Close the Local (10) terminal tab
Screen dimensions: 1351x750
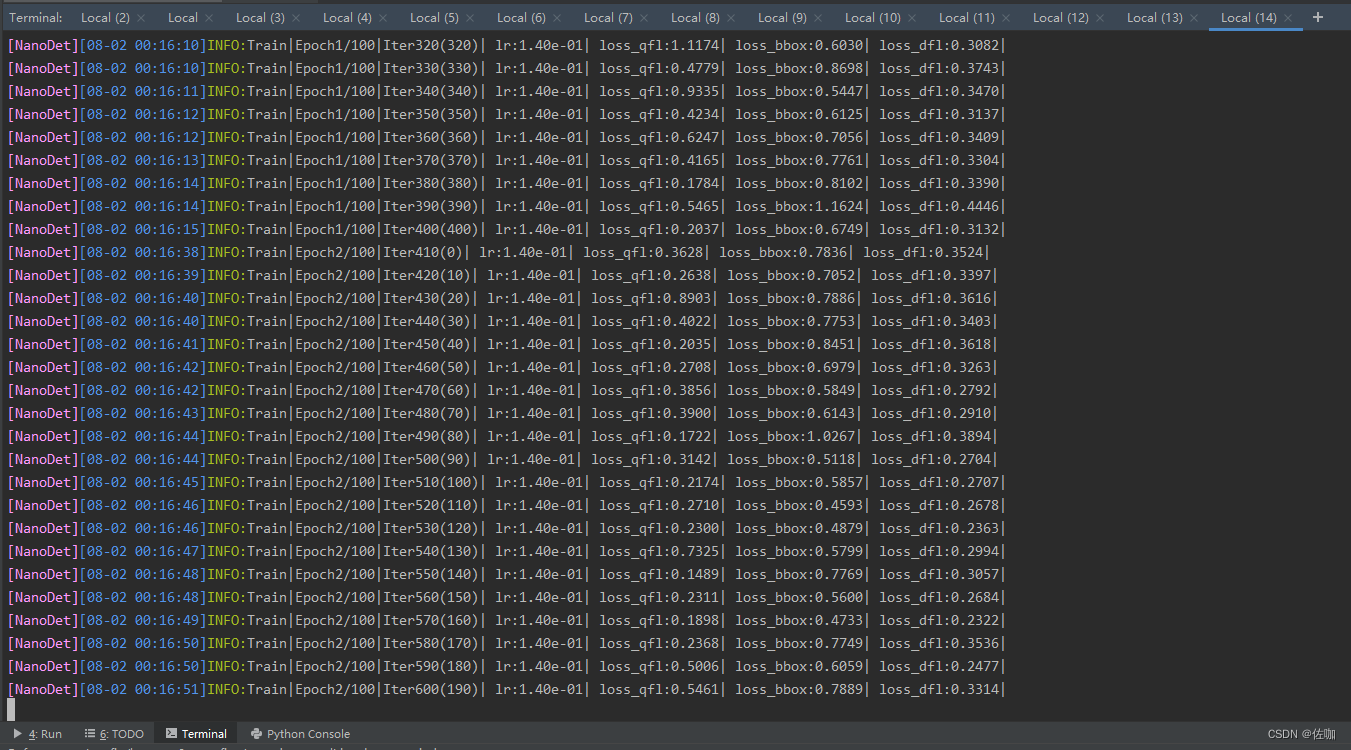(912, 18)
